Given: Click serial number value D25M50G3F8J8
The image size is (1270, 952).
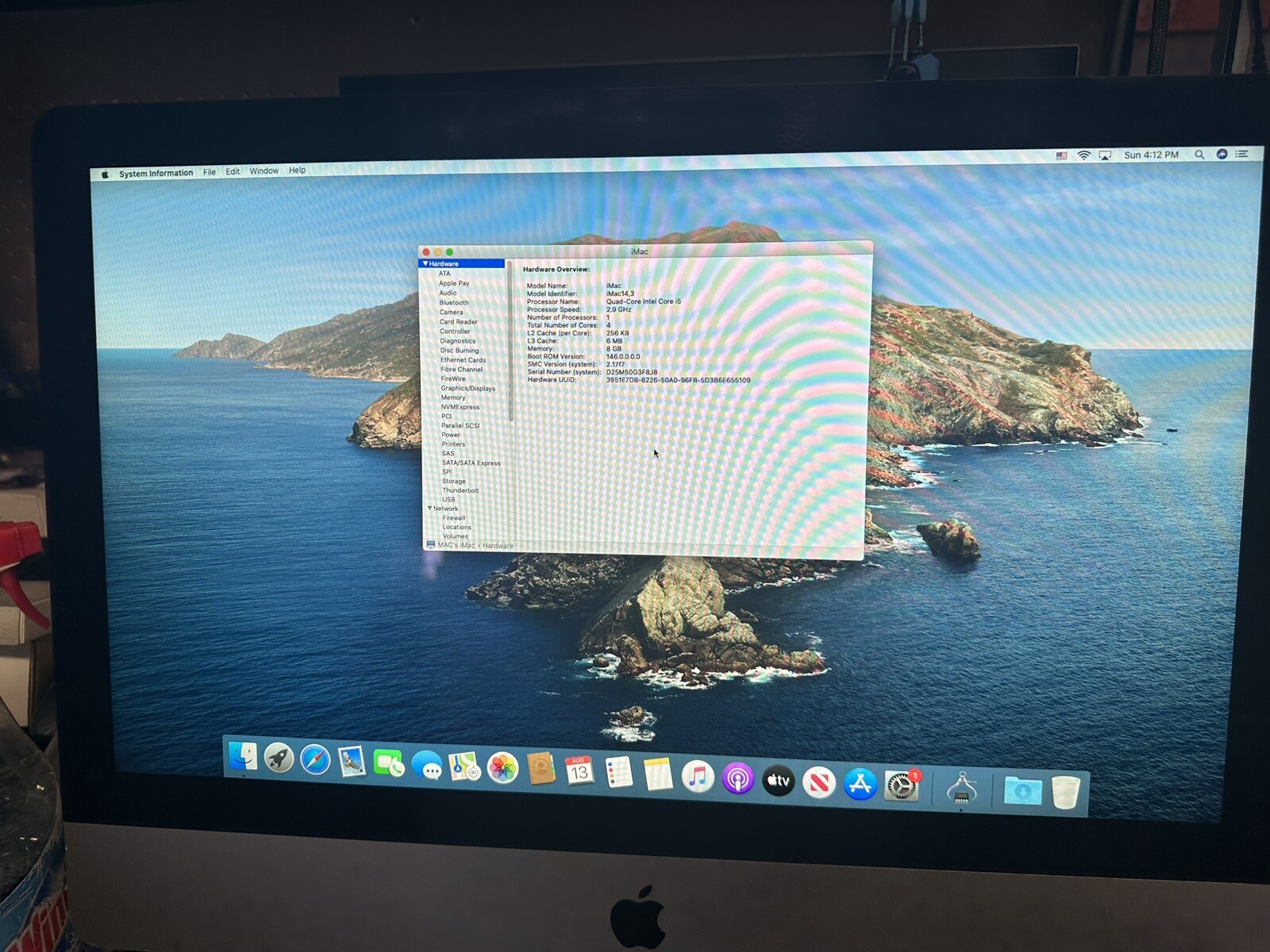Looking at the screenshot, I should (632, 372).
